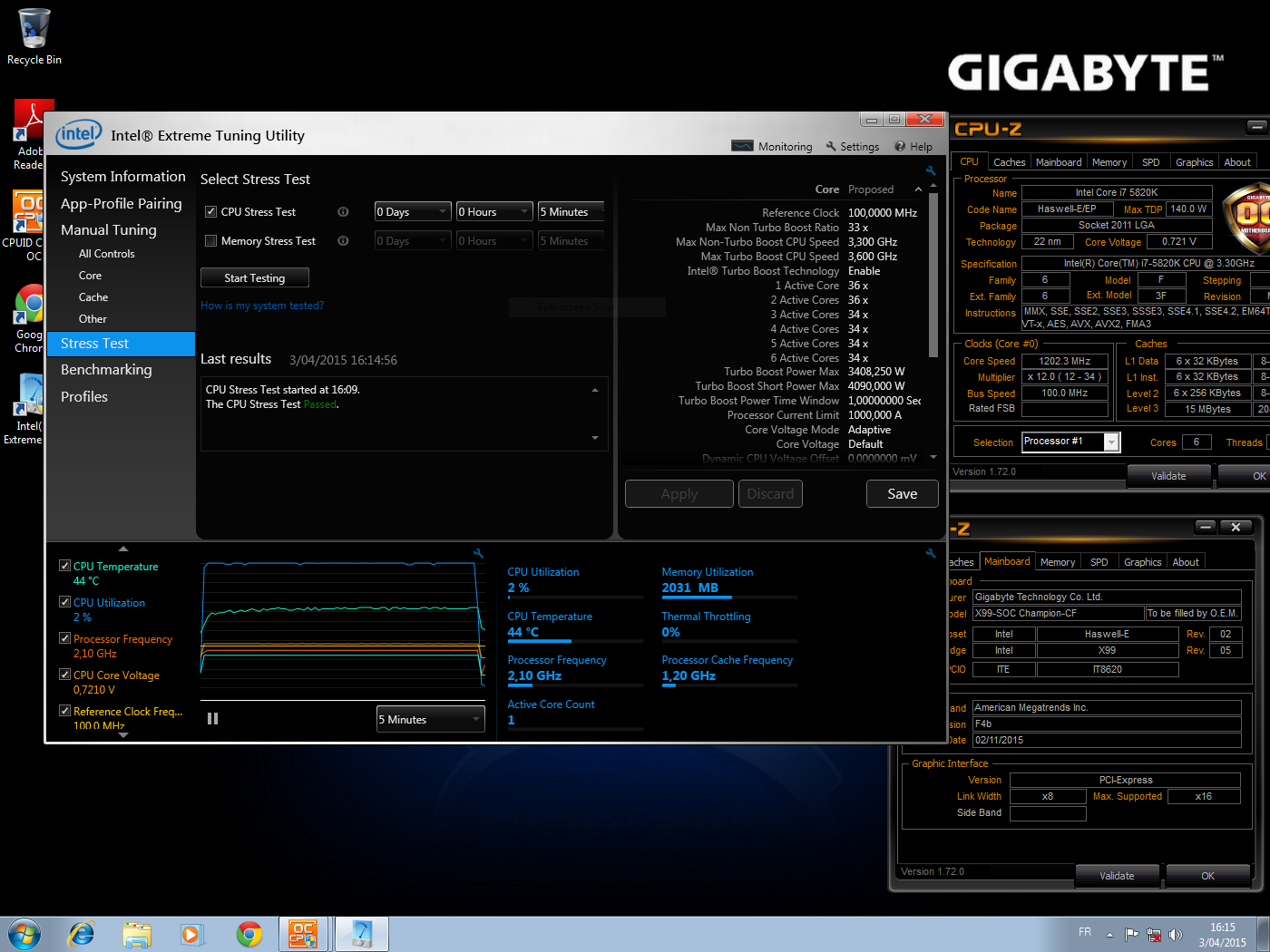Expand the graph time range dropdown
1270x952 pixels.
click(x=430, y=720)
